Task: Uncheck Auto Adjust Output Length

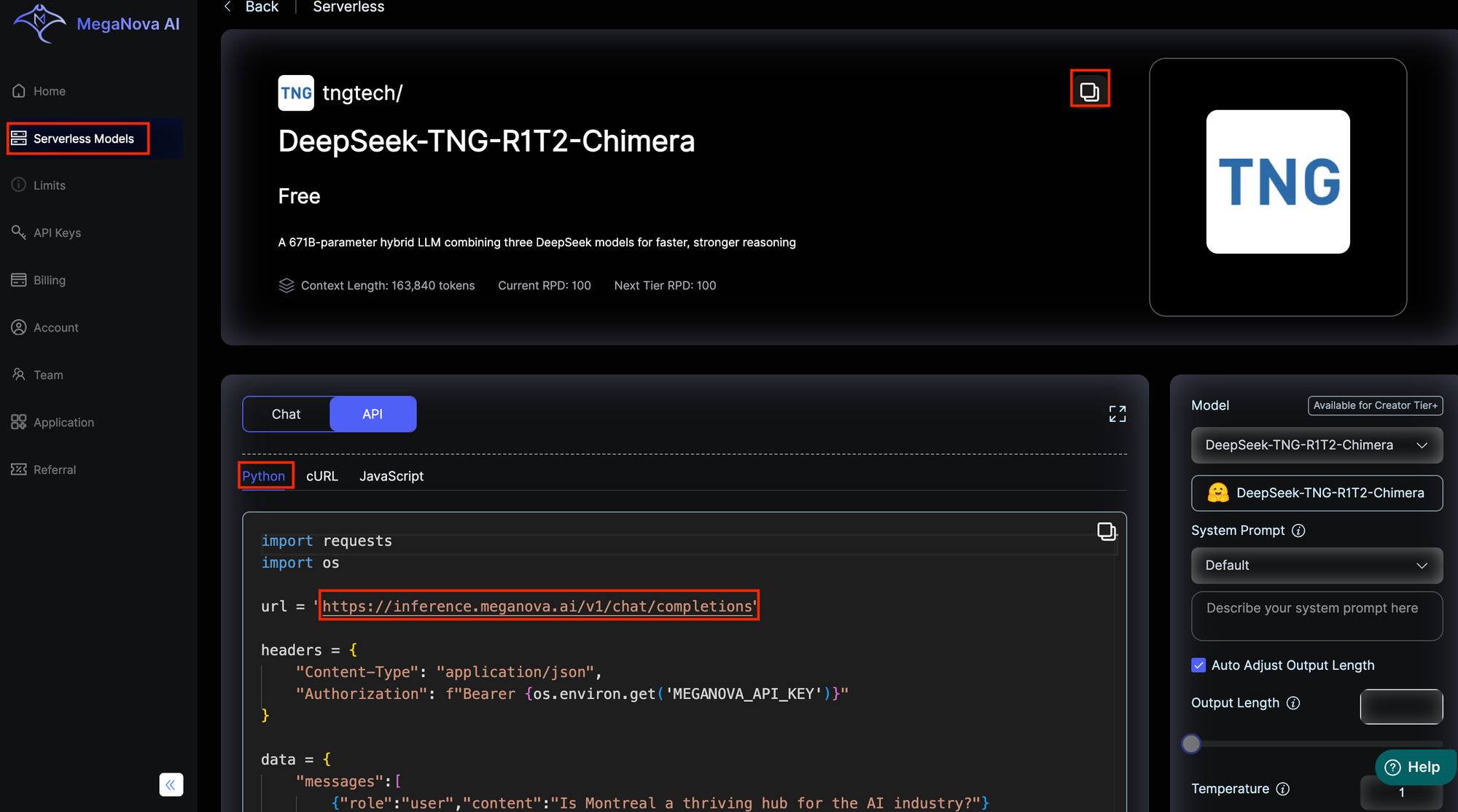Action: [x=1198, y=665]
